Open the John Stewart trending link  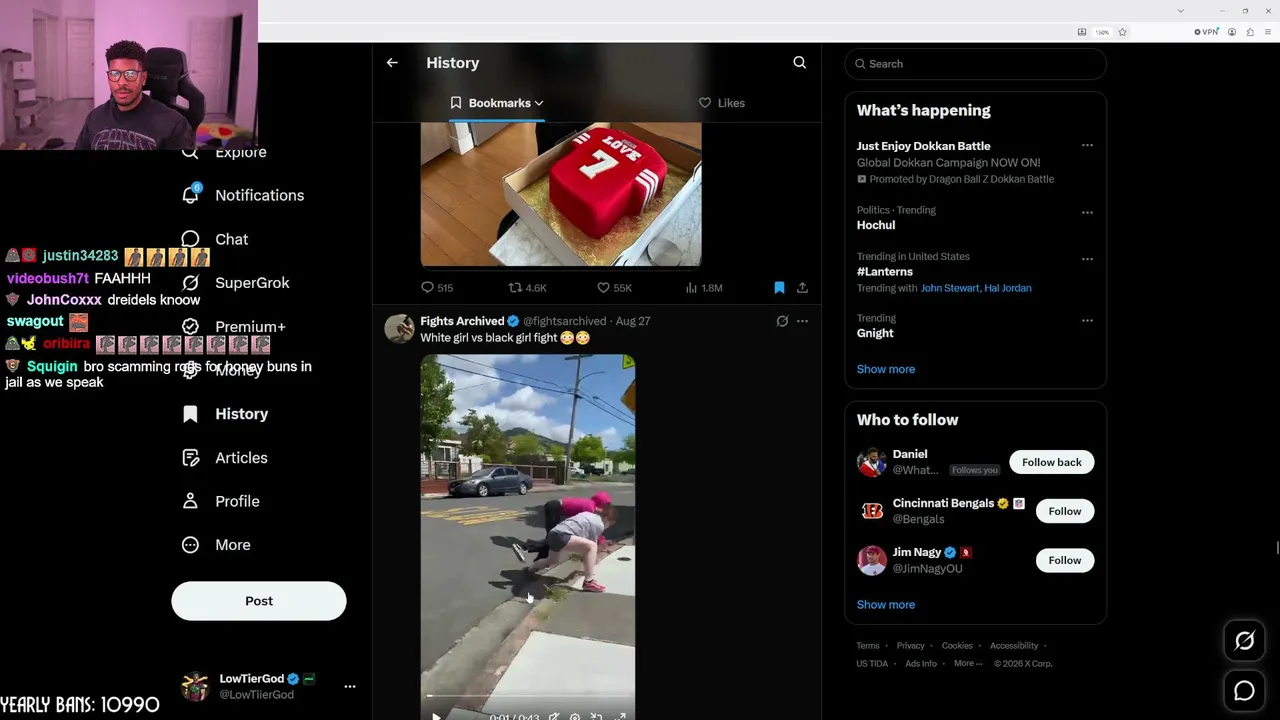pyautogui.click(x=949, y=288)
